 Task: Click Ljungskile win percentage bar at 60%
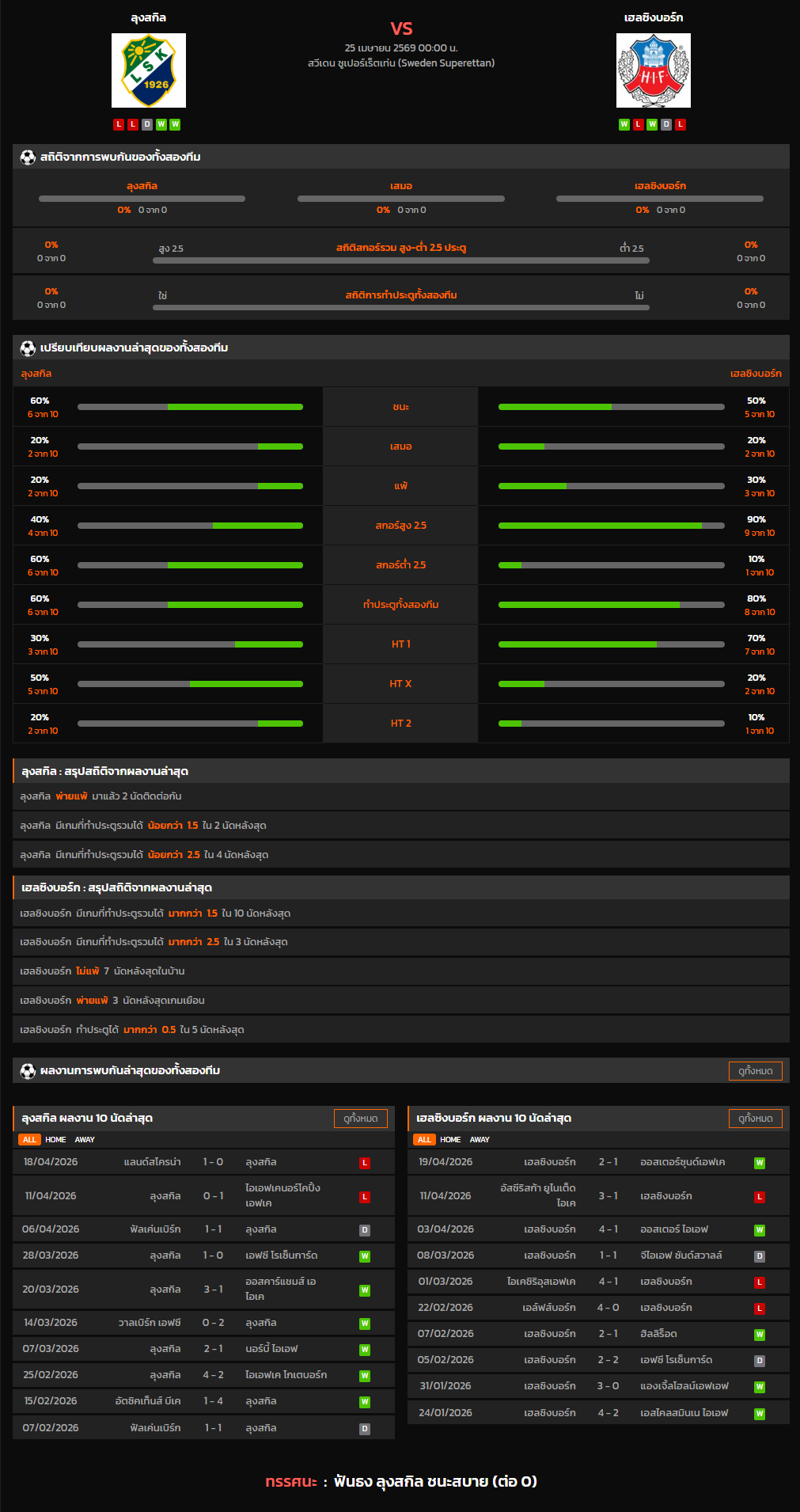190,407
